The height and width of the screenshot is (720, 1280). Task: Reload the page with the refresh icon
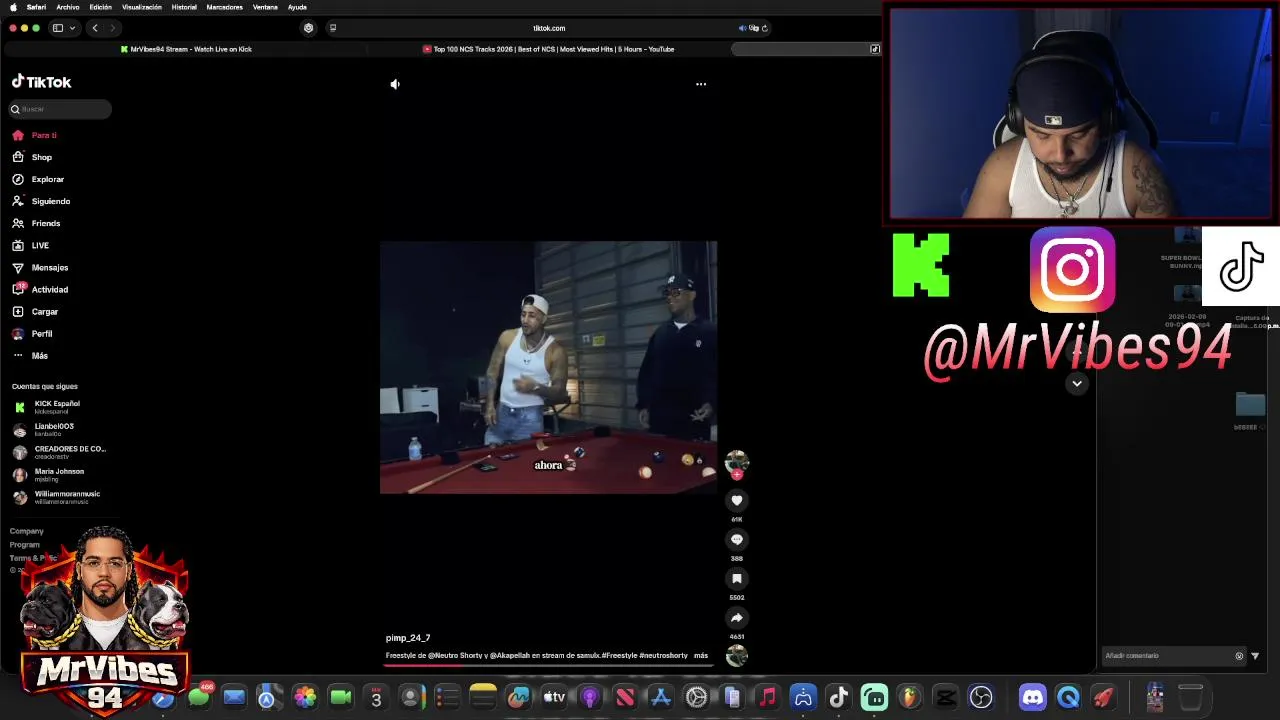tap(765, 28)
